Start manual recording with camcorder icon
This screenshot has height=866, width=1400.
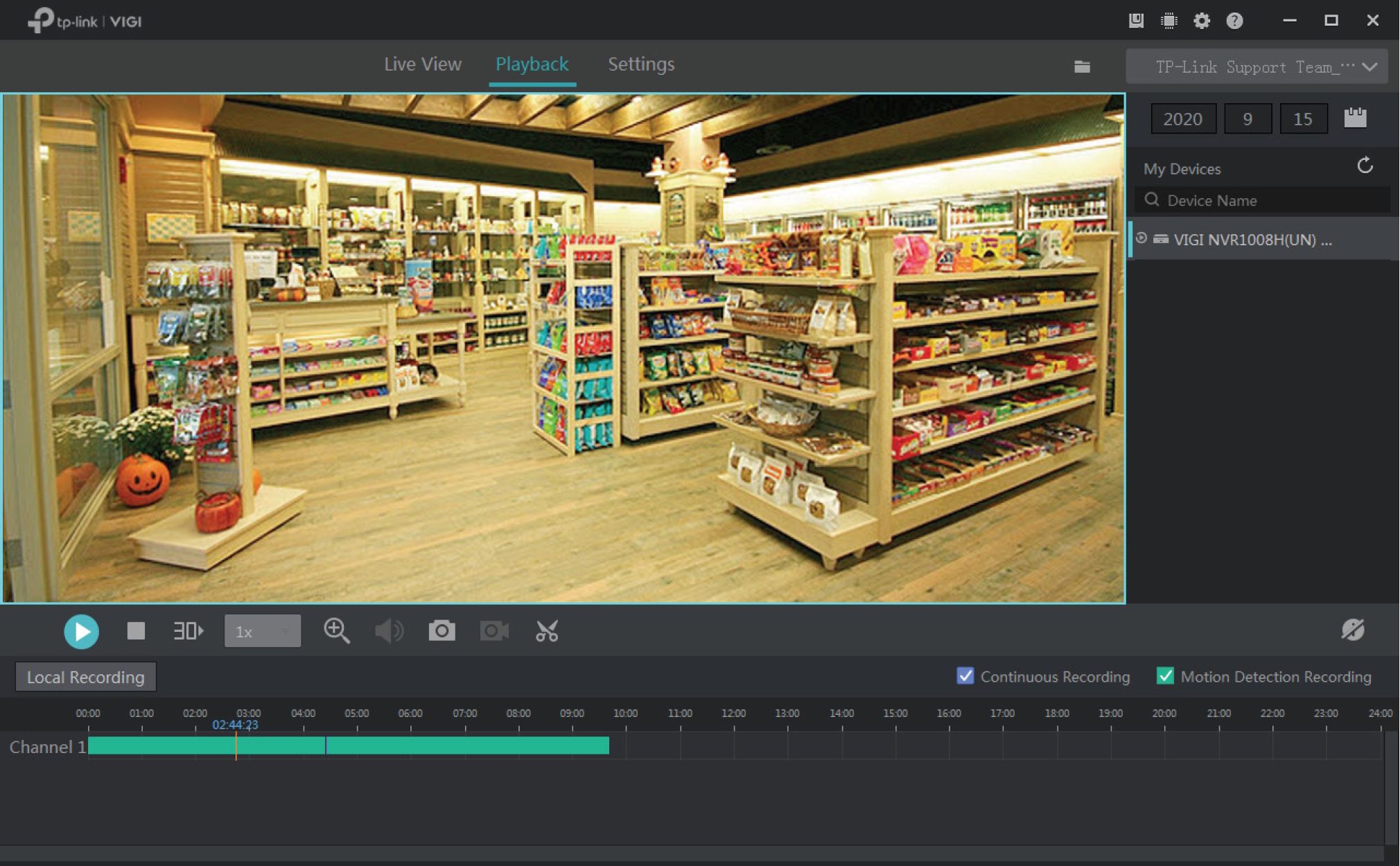(494, 631)
